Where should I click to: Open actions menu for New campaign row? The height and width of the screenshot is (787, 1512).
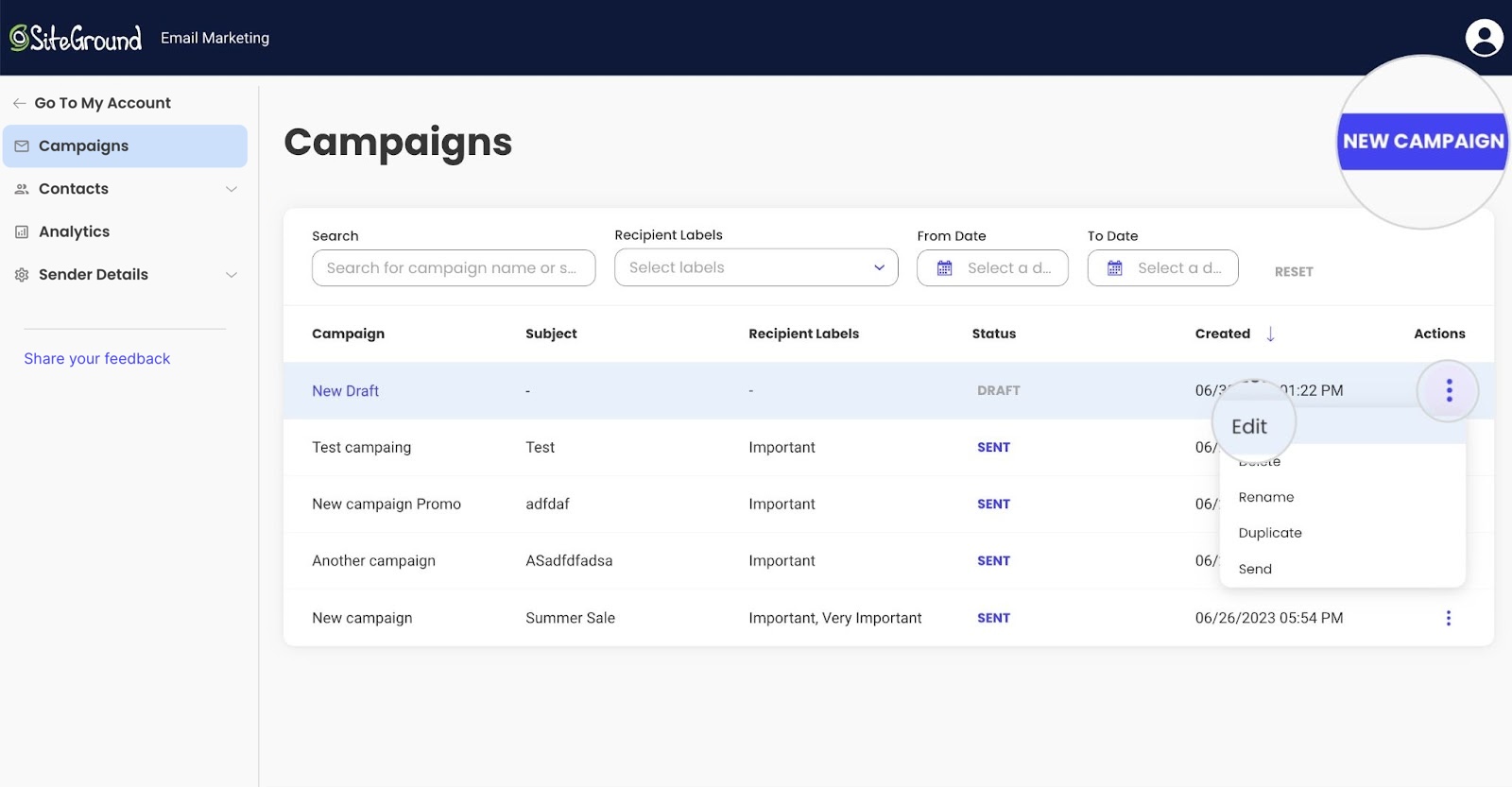[x=1449, y=618]
